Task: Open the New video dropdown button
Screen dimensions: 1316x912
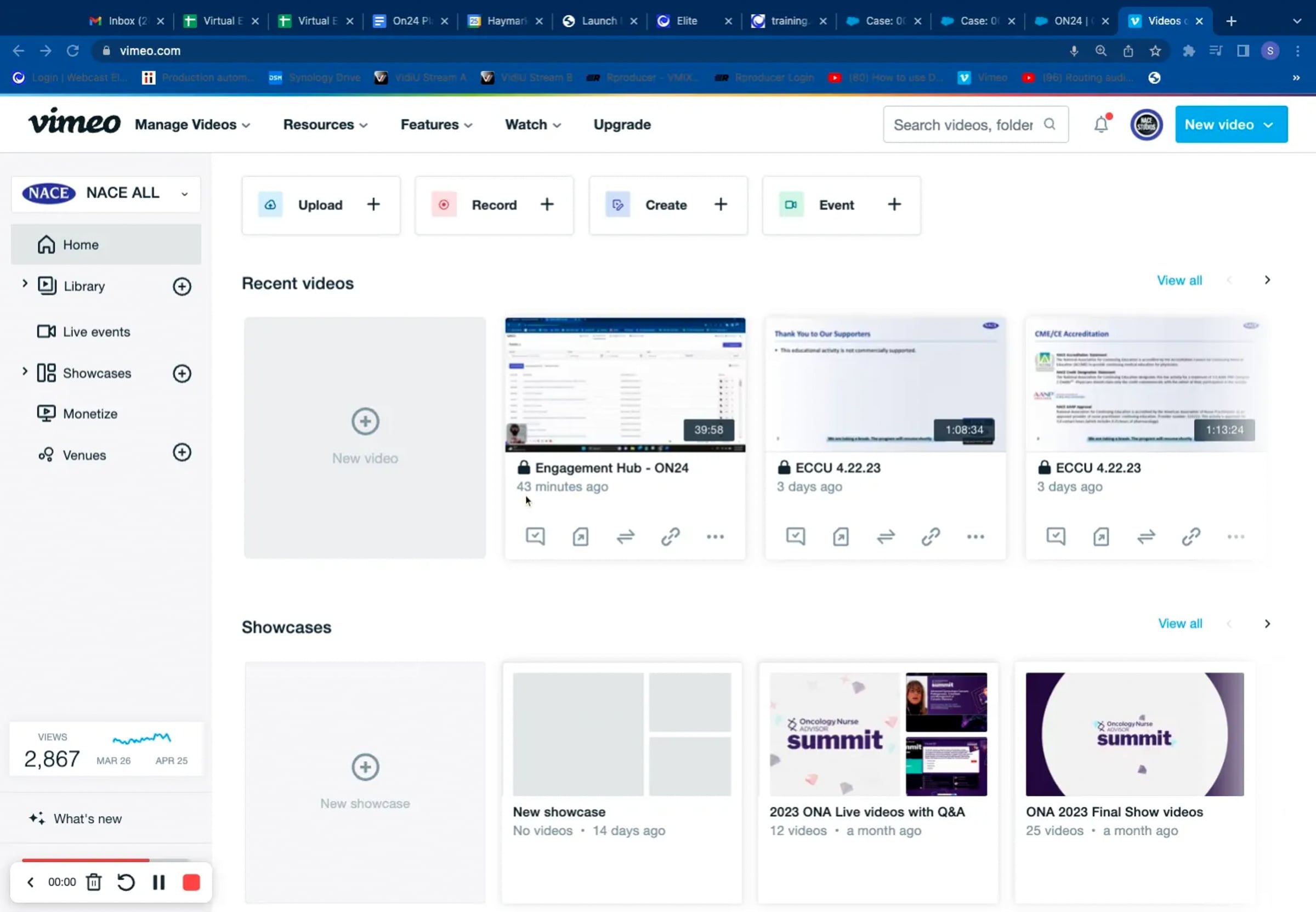Action: tap(1231, 124)
